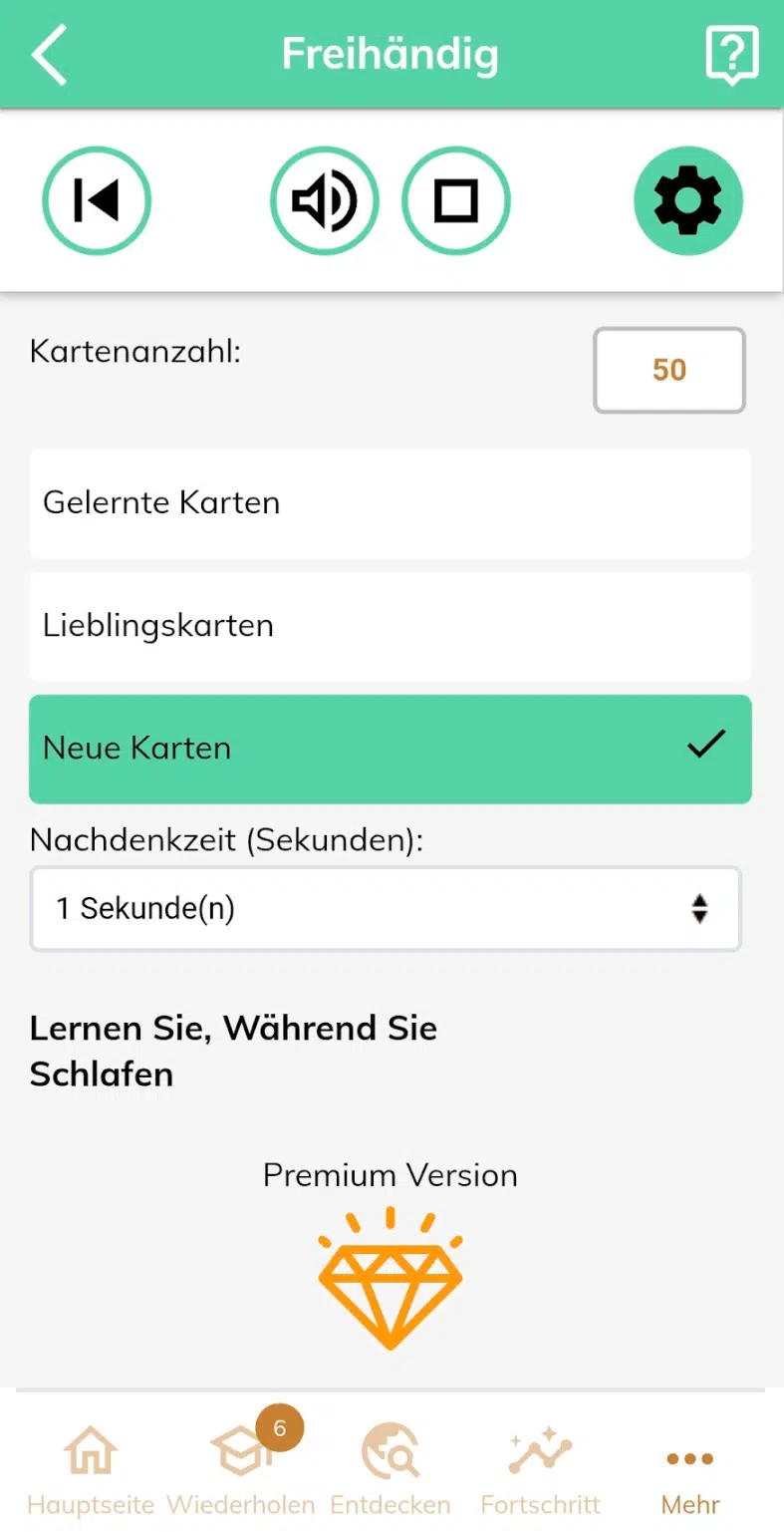Screen dimensions: 784x1532
Task: Click the dropdown arrows beside 1 Sekunde(n)
Action: [700, 909]
